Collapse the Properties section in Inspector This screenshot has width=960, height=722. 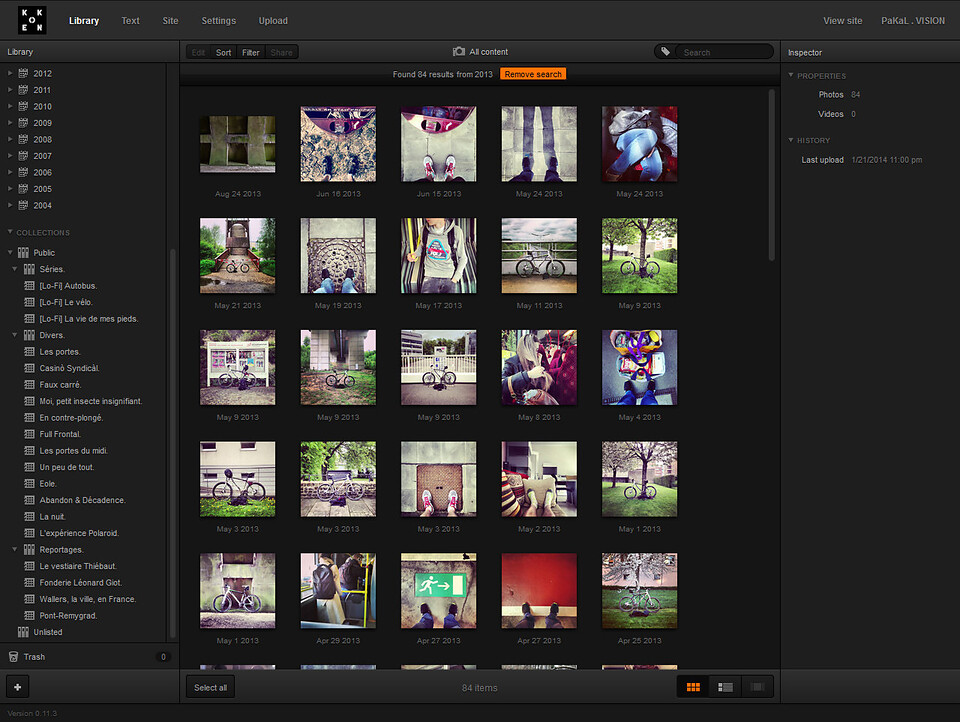790,75
